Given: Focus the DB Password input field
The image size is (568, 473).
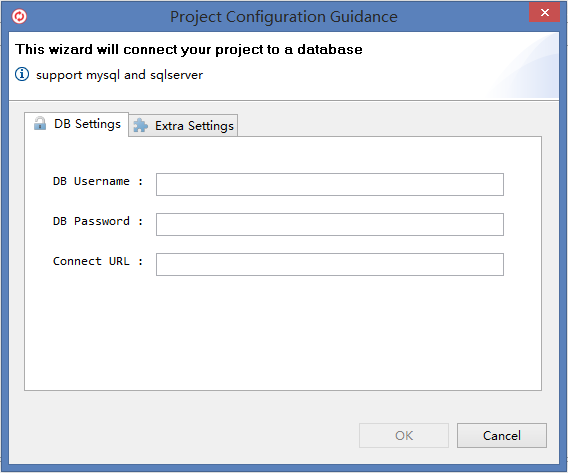Looking at the screenshot, I should [x=330, y=225].
